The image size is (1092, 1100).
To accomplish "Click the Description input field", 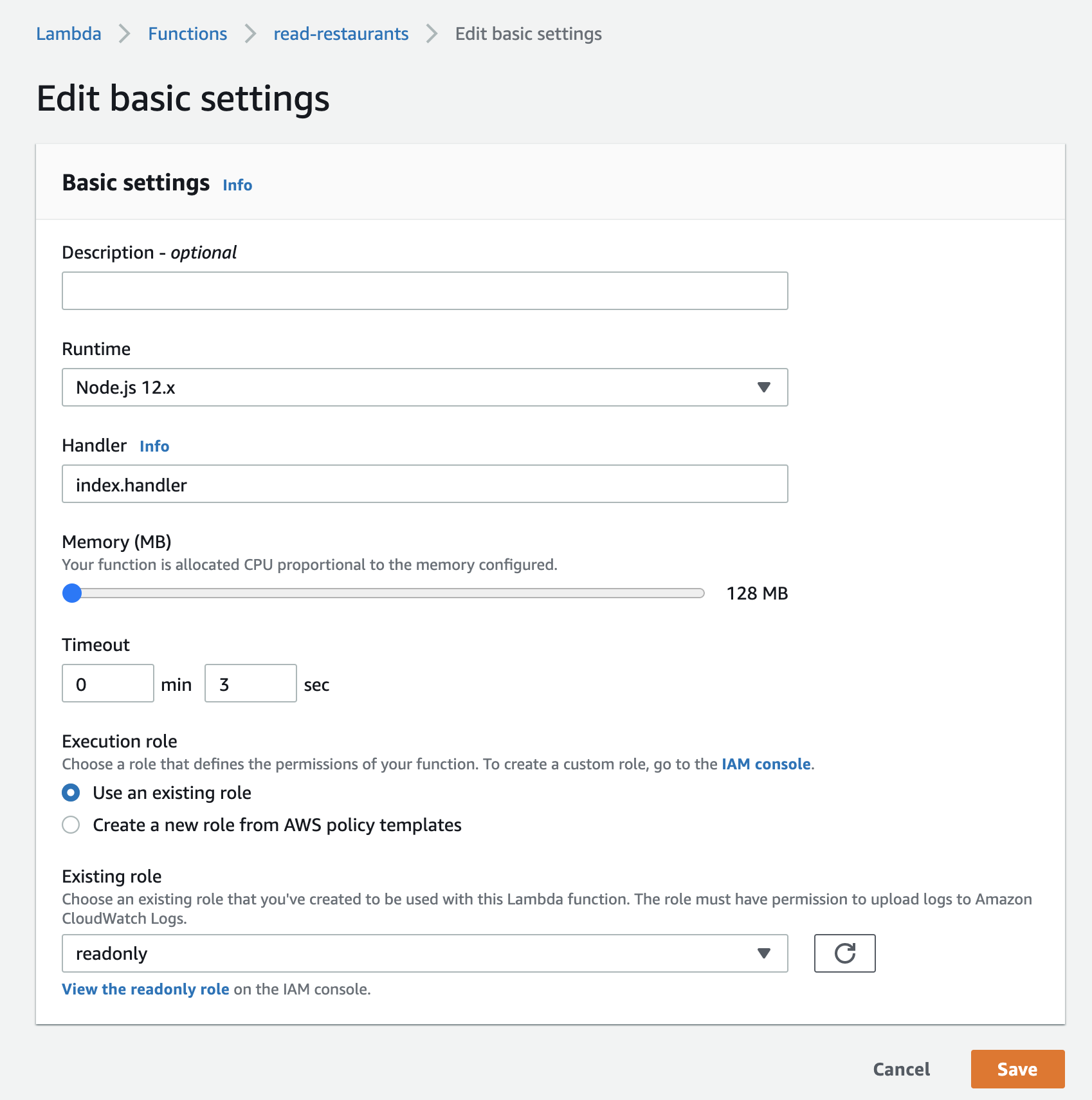I will [x=424, y=291].
